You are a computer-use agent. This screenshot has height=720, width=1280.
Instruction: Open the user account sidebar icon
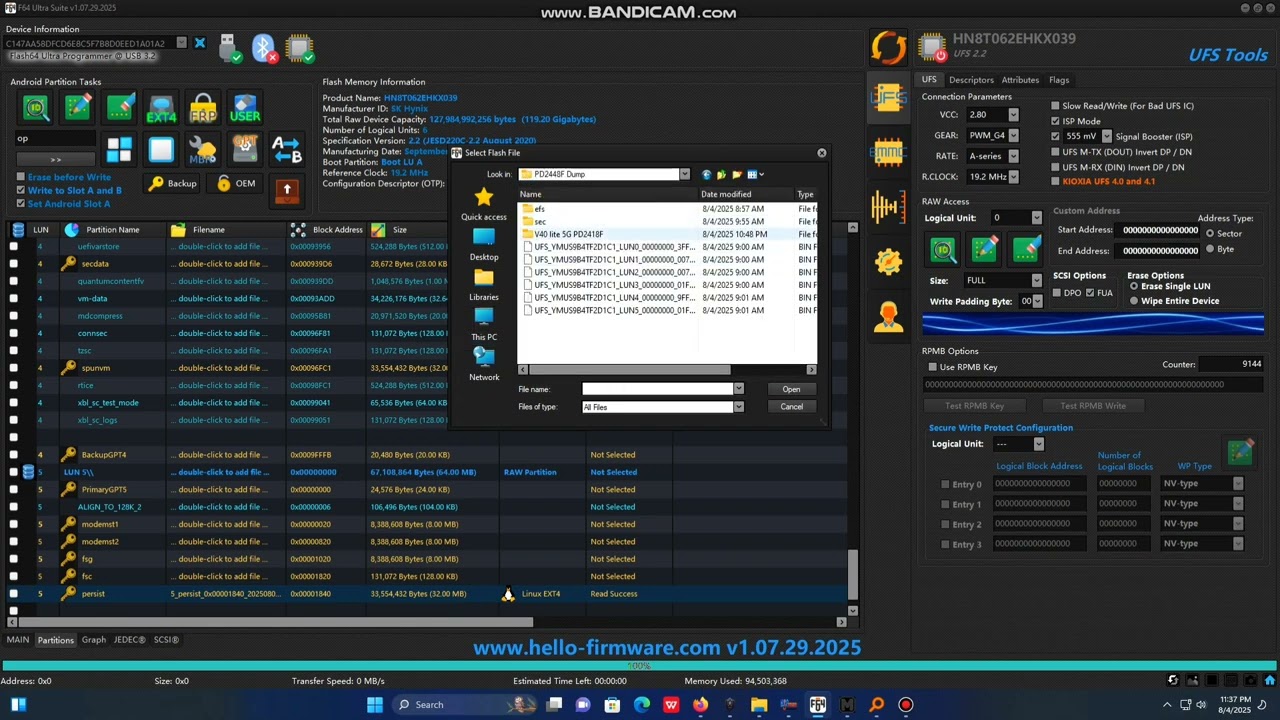(888, 316)
